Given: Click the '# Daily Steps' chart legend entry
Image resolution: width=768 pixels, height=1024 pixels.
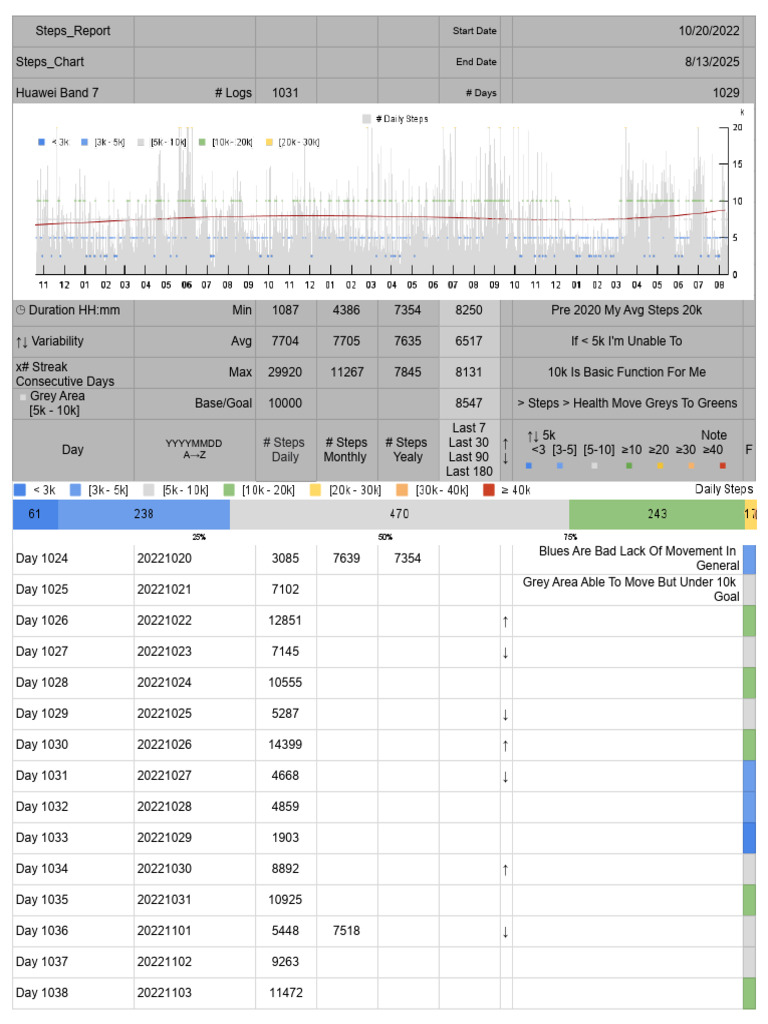Looking at the screenshot, I should [396, 119].
